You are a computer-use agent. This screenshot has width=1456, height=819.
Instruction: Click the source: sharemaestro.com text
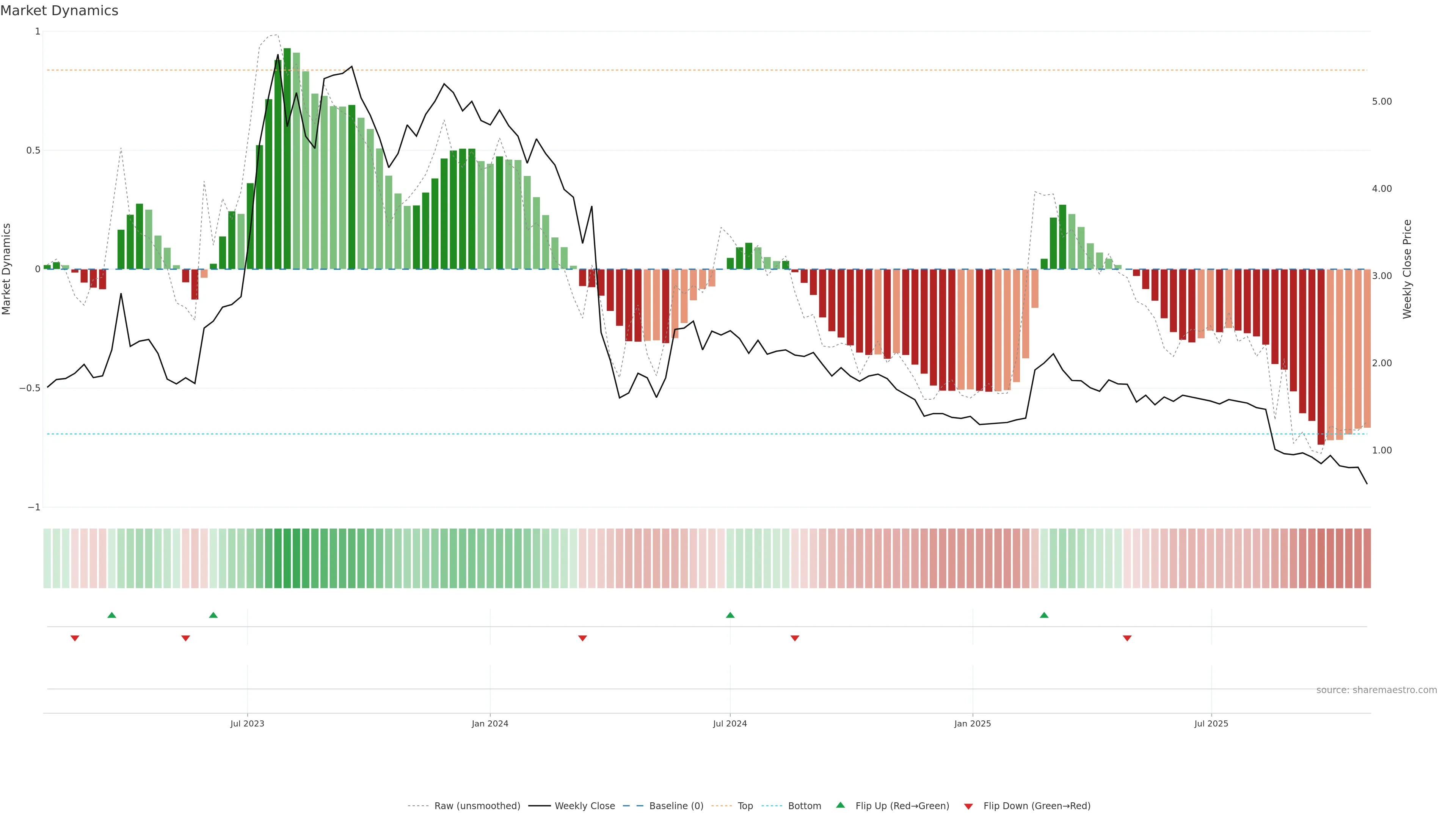click(1376, 690)
